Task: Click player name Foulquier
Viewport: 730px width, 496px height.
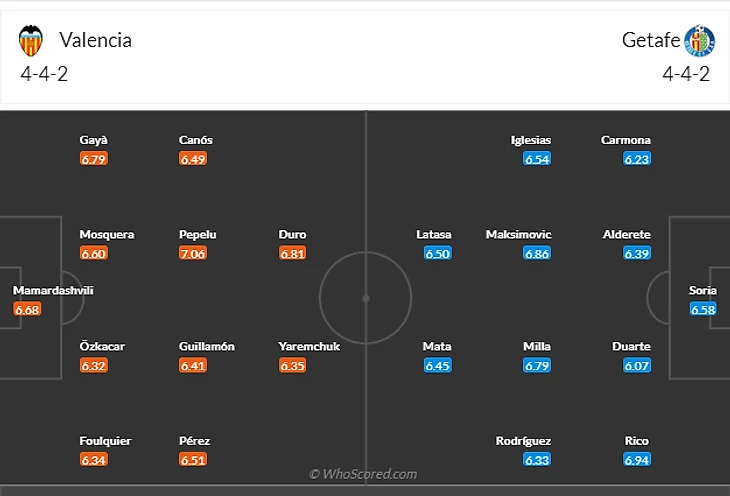Action: pos(105,441)
